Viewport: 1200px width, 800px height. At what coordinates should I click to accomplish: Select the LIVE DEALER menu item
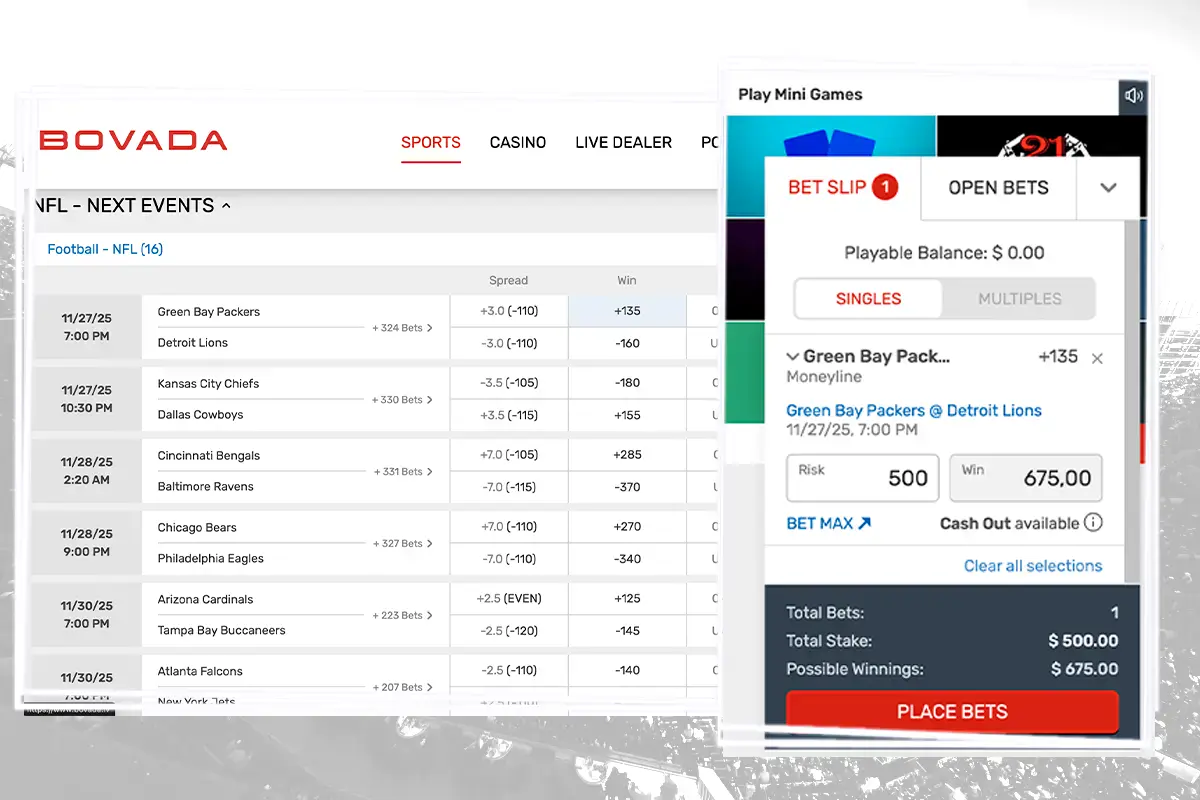point(623,142)
